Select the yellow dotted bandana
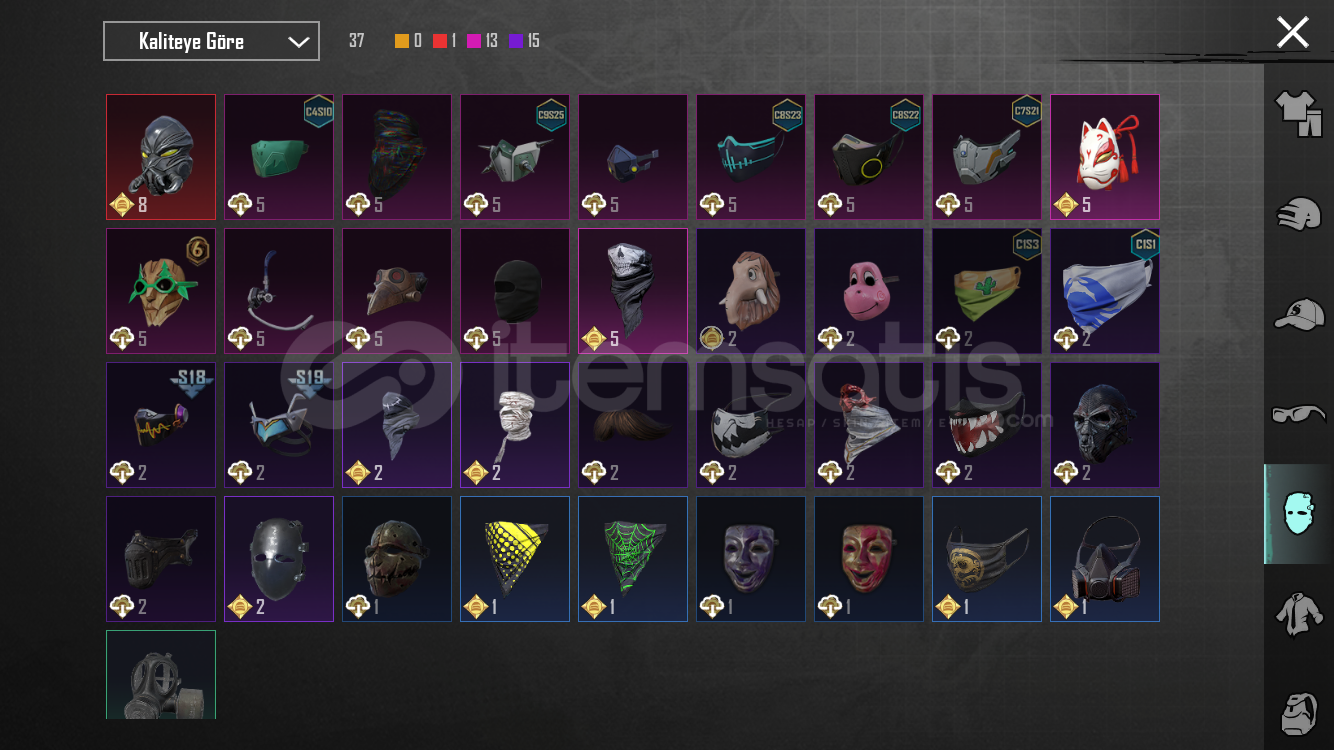Image resolution: width=1334 pixels, height=750 pixels. [515, 559]
